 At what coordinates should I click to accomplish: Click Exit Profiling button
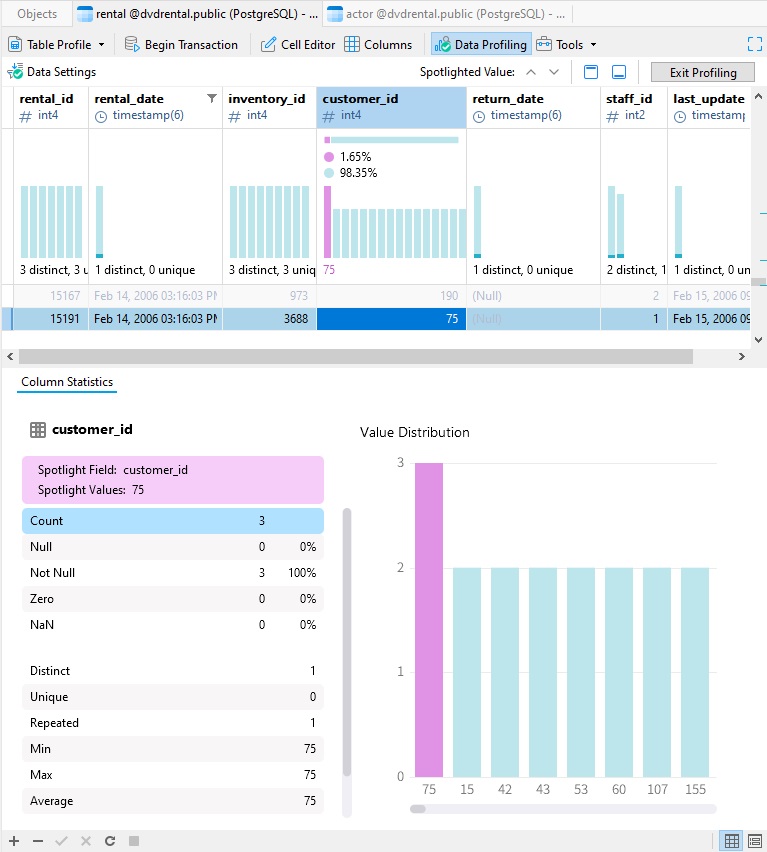pyautogui.click(x=702, y=72)
